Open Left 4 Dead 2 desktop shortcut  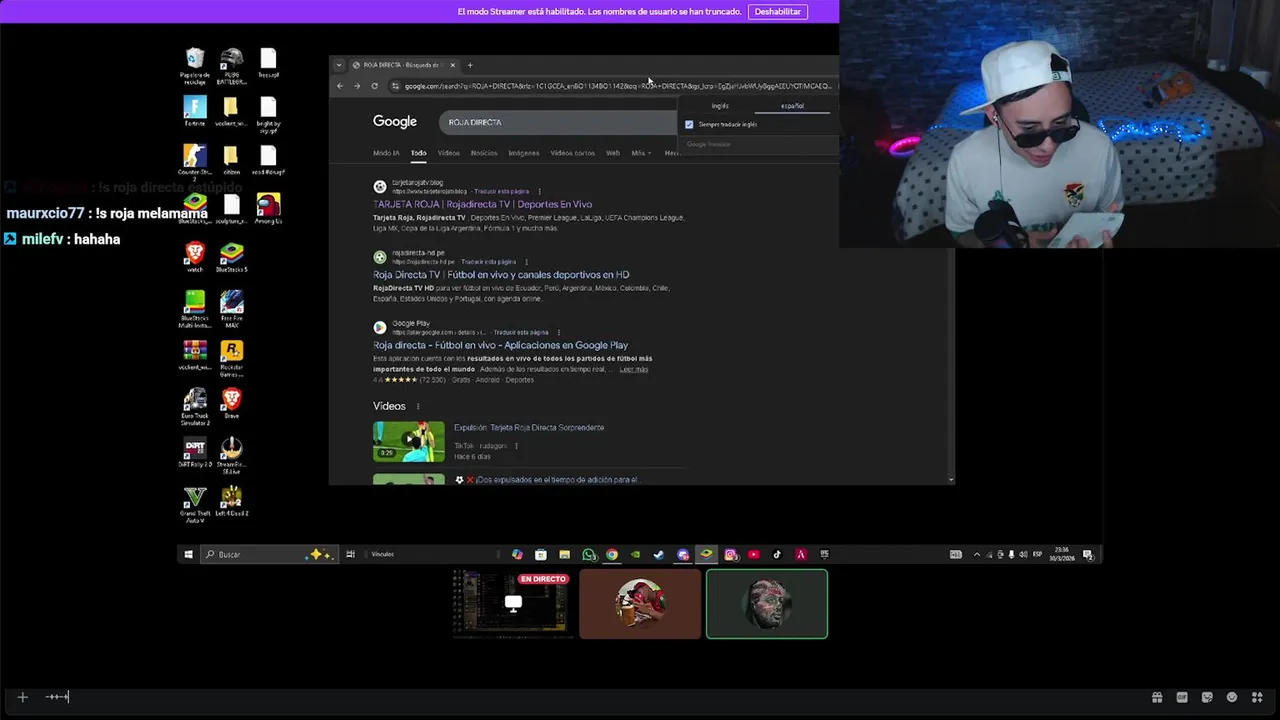coord(232,501)
